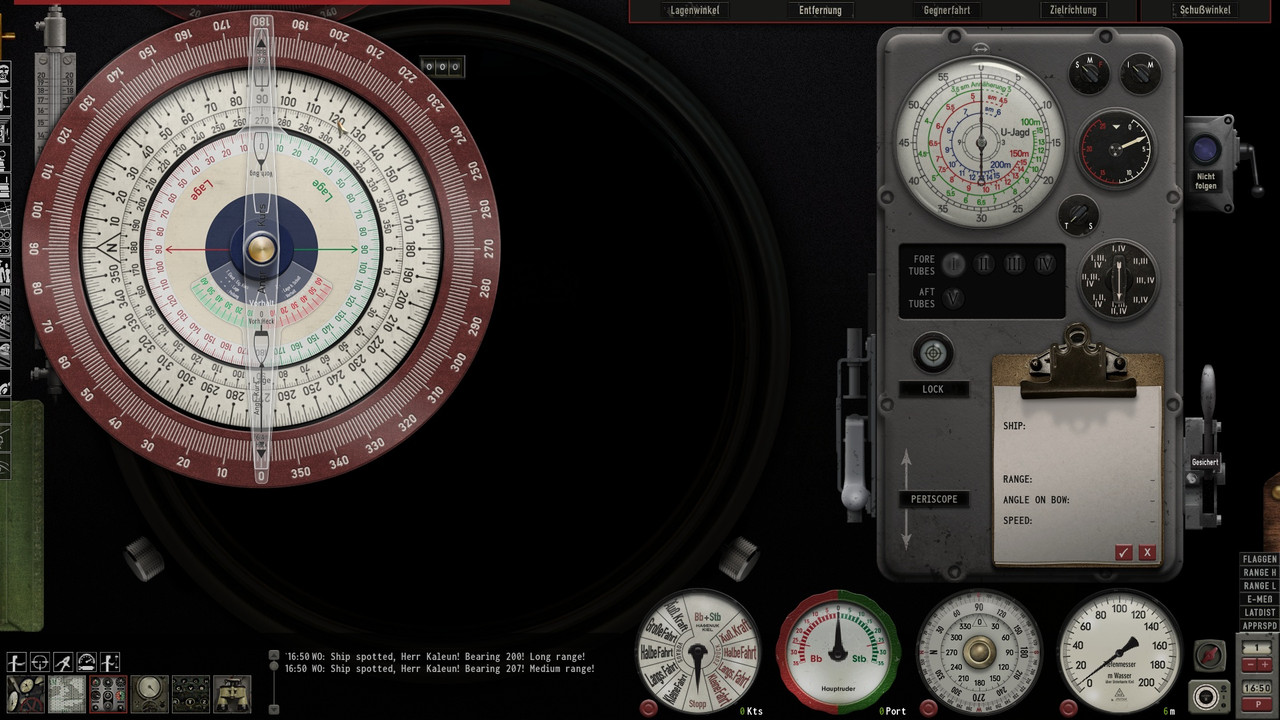
Task: Click the U-Jagd depth dial
Action: 980,140
